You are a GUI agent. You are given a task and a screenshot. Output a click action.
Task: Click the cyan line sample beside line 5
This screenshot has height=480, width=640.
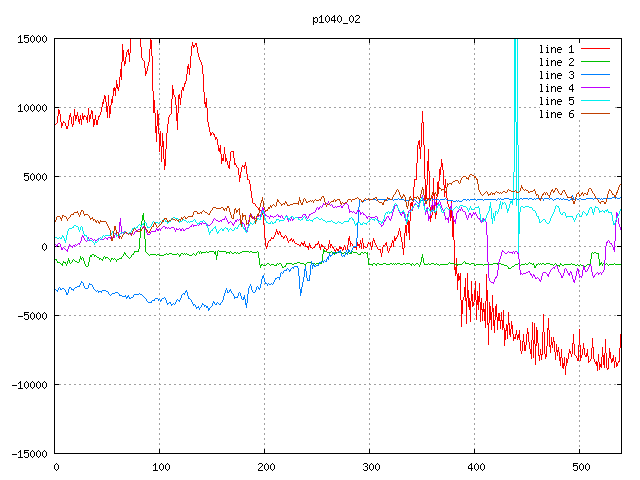pyautogui.click(x=596, y=101)
